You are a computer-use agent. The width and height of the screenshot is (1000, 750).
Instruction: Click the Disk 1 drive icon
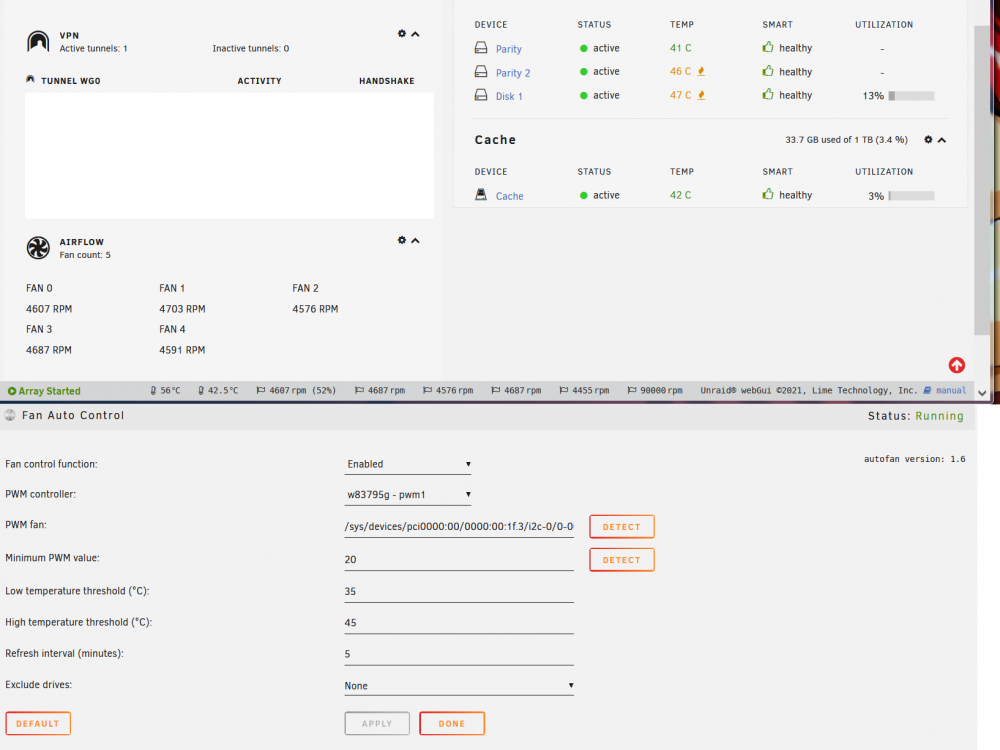pyautogui.click(x=481, y=95)
